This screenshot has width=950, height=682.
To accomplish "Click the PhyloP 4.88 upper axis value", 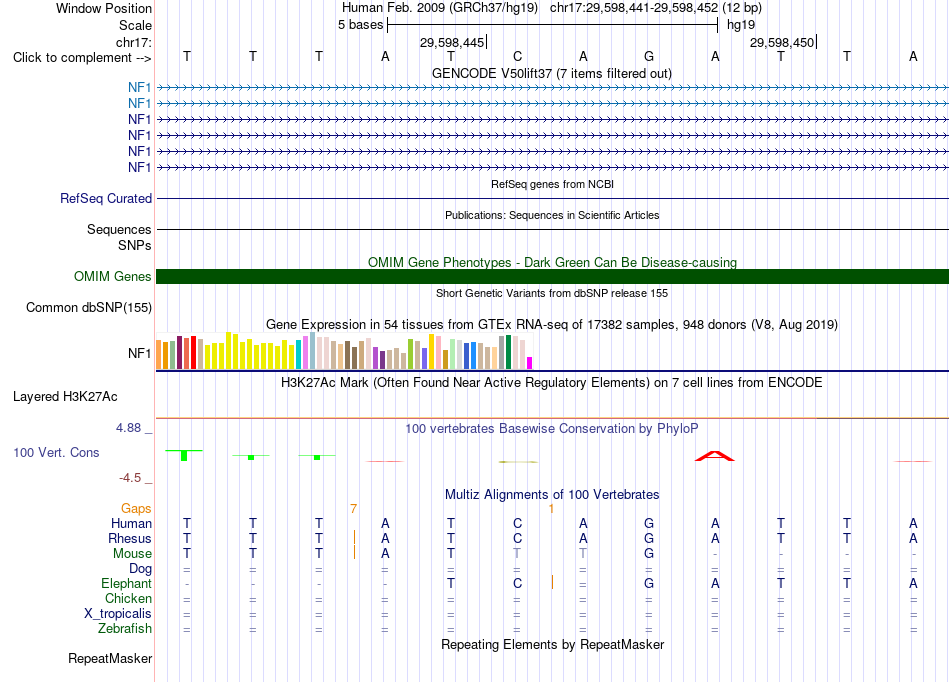I will (128, 428).
